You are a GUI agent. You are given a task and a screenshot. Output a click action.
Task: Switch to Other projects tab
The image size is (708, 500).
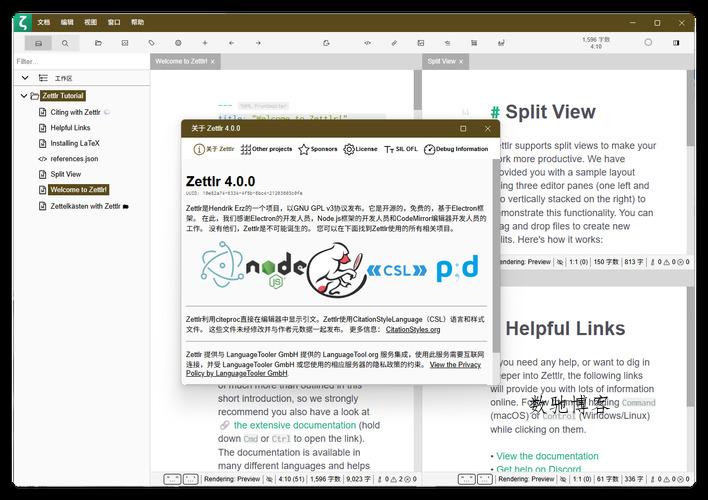[x=266, y=149]
